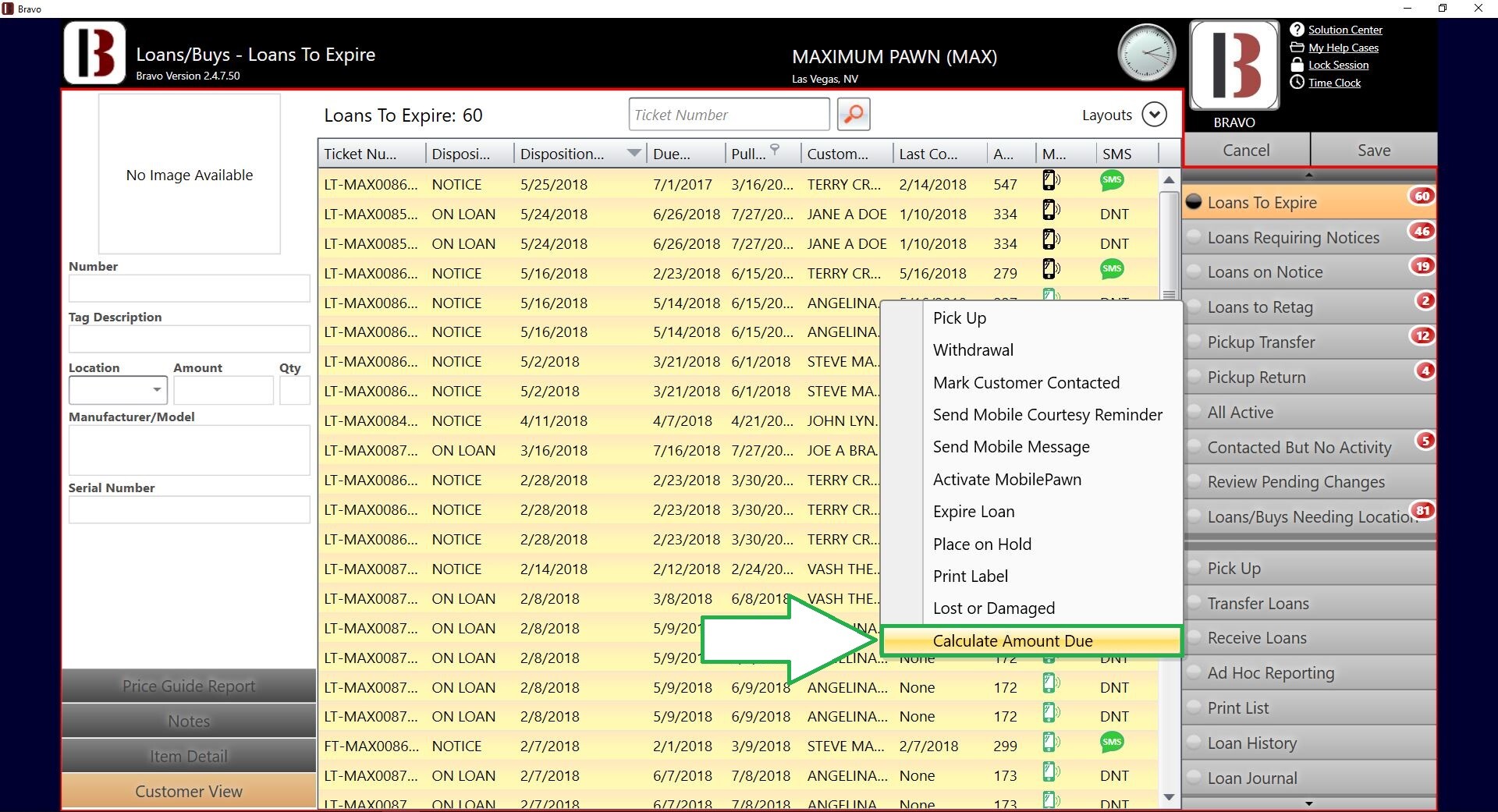Screen dimensions: 1498x812
Task: Click the analog clock icon in header
Action: click(1146, 53)
